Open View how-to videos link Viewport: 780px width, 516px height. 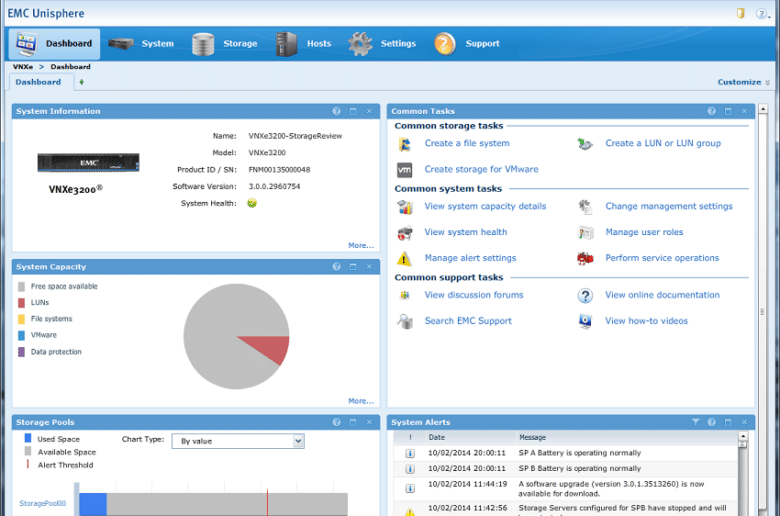pyautogui.click(x=646, y=321)
